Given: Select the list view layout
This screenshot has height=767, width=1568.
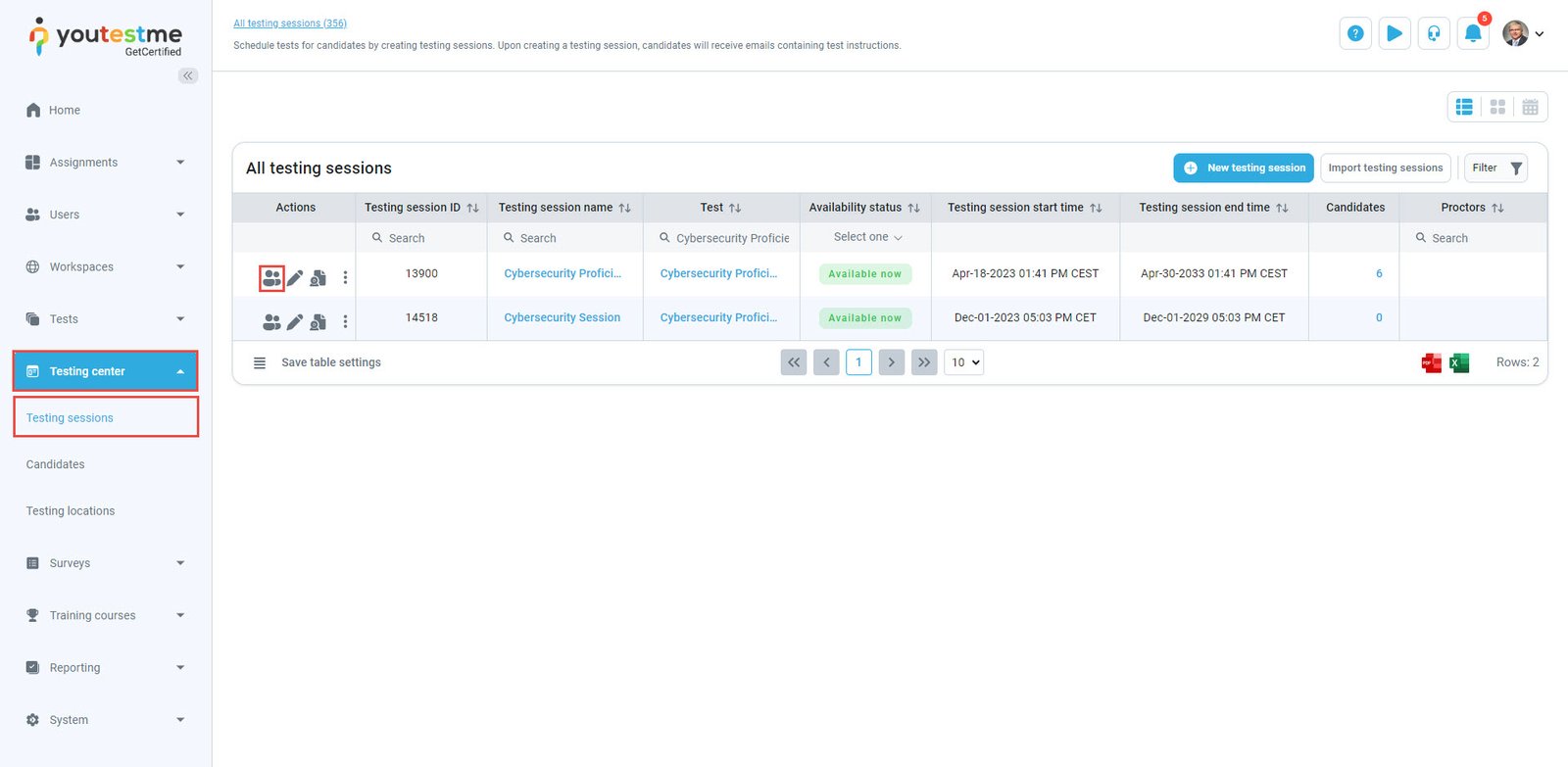Looking at the screenshot, I should (1464, 107).
